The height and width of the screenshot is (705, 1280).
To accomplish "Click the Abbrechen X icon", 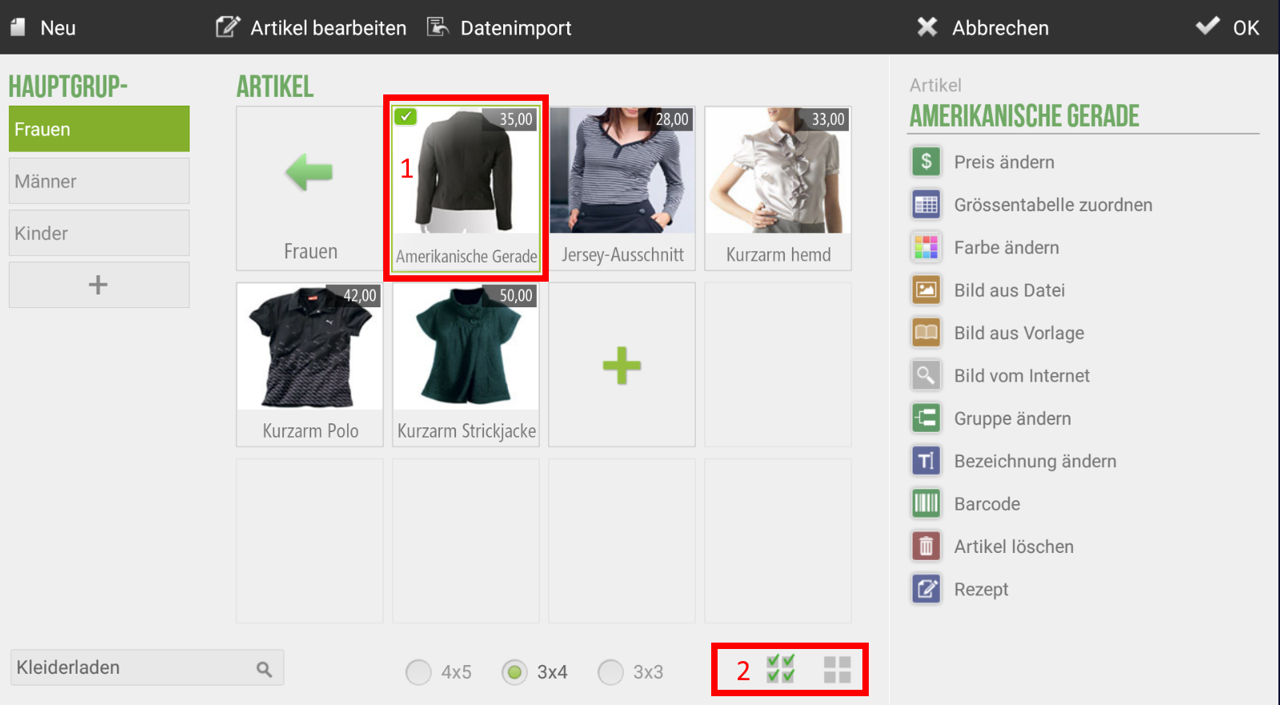I will coord(928,27).
